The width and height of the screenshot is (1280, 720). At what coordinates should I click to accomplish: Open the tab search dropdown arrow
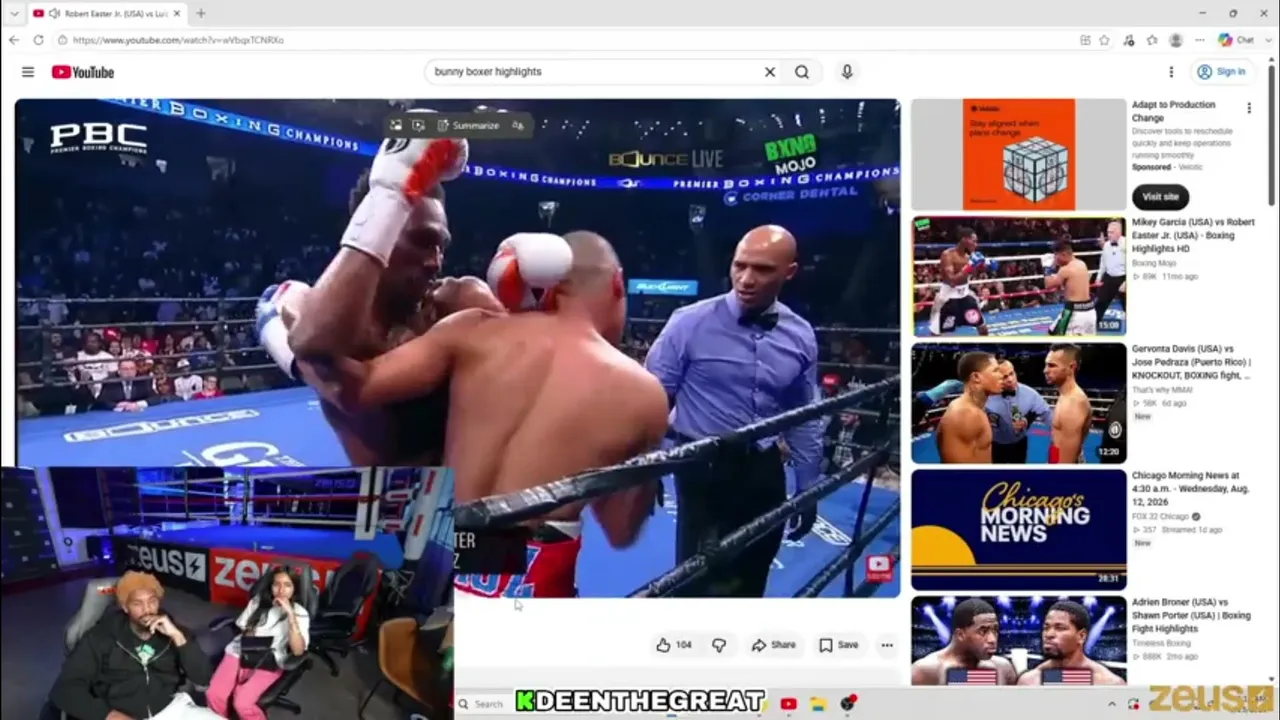(13, 13)
